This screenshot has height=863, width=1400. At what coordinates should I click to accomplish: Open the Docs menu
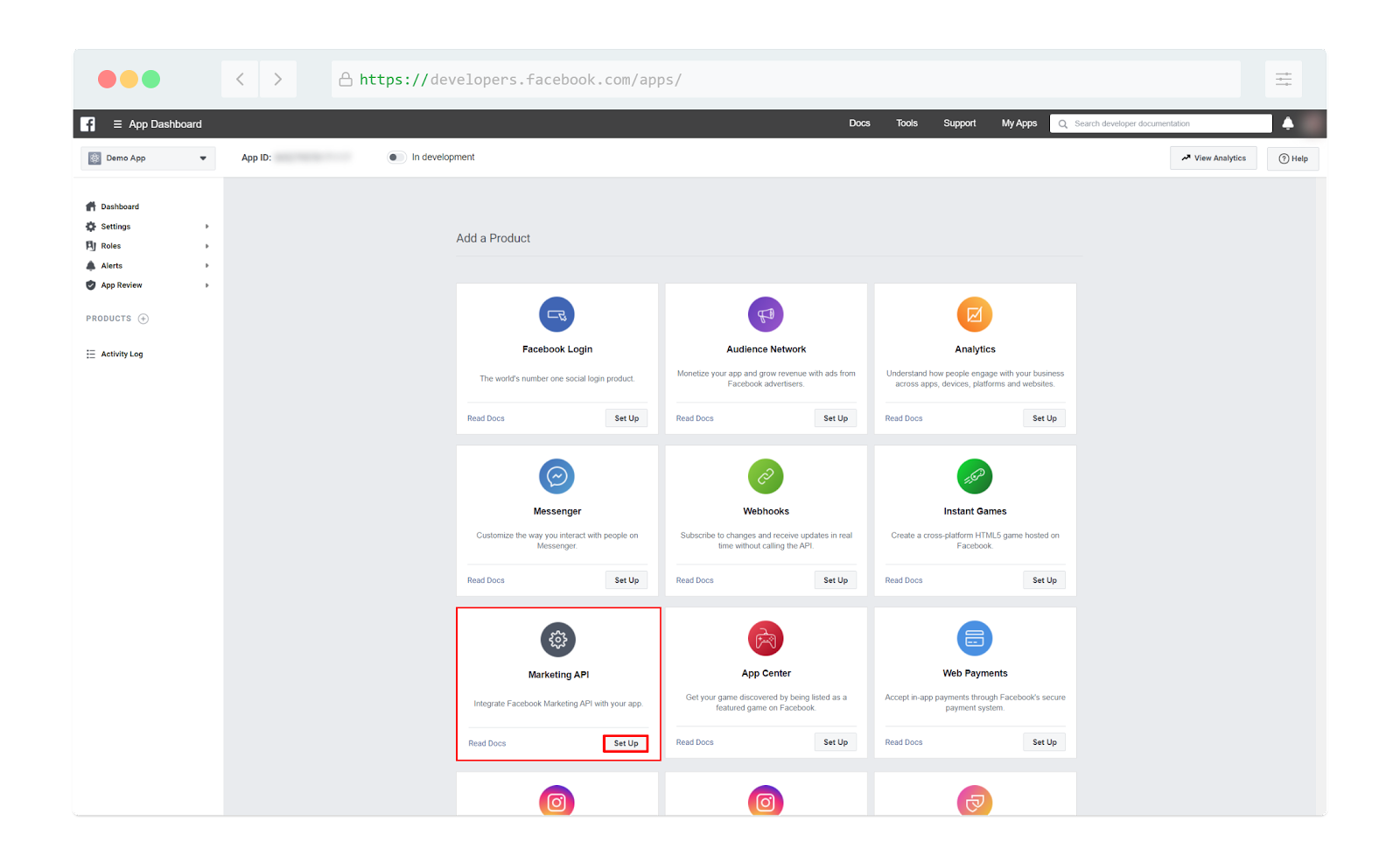(859, 123)
